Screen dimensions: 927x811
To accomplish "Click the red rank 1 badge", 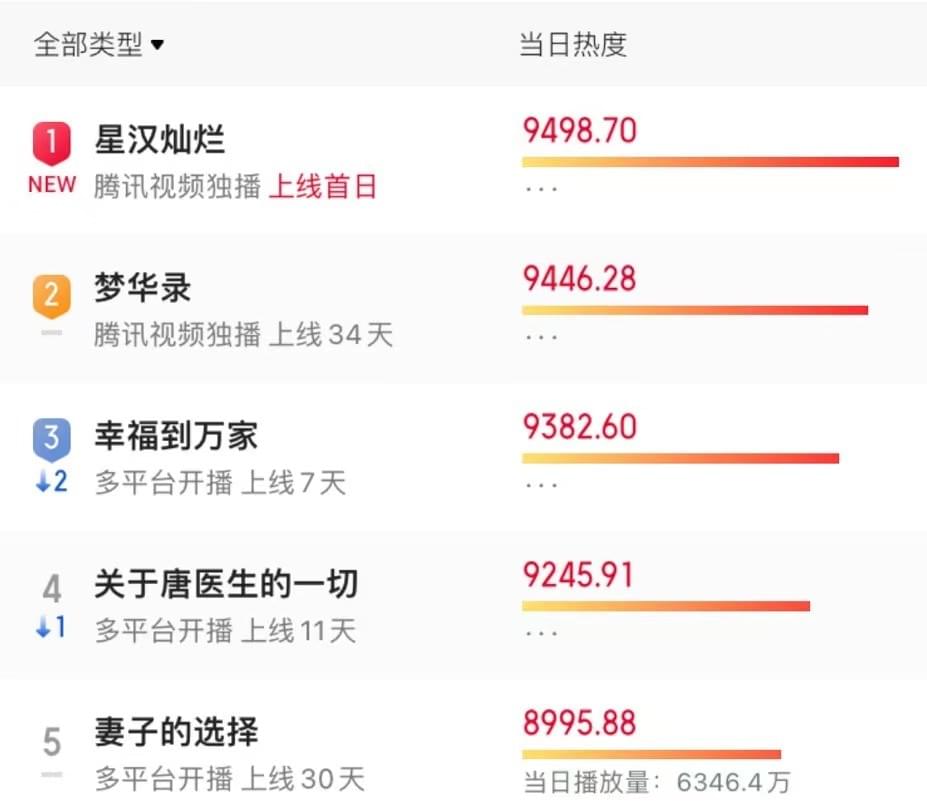I will (x=52, y=143).
